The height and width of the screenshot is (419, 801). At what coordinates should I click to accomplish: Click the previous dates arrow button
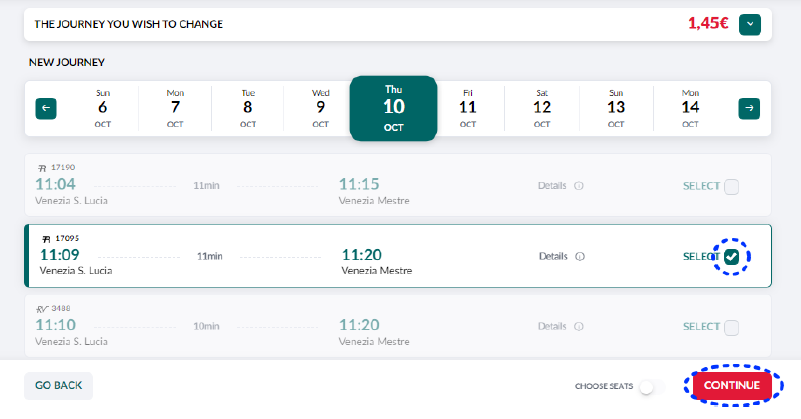point(46,108)
